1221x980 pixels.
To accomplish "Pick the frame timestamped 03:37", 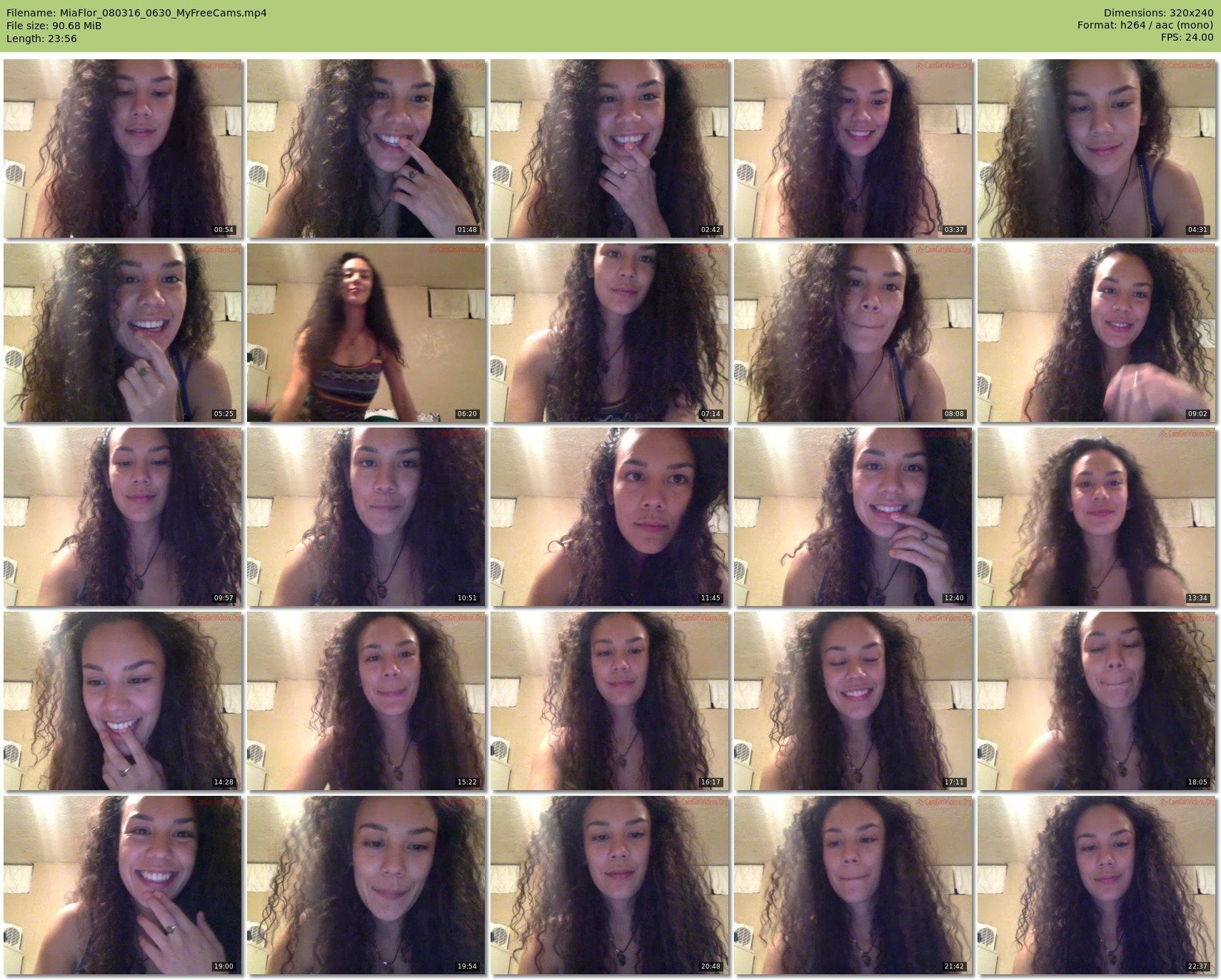I will pos(853,148).
